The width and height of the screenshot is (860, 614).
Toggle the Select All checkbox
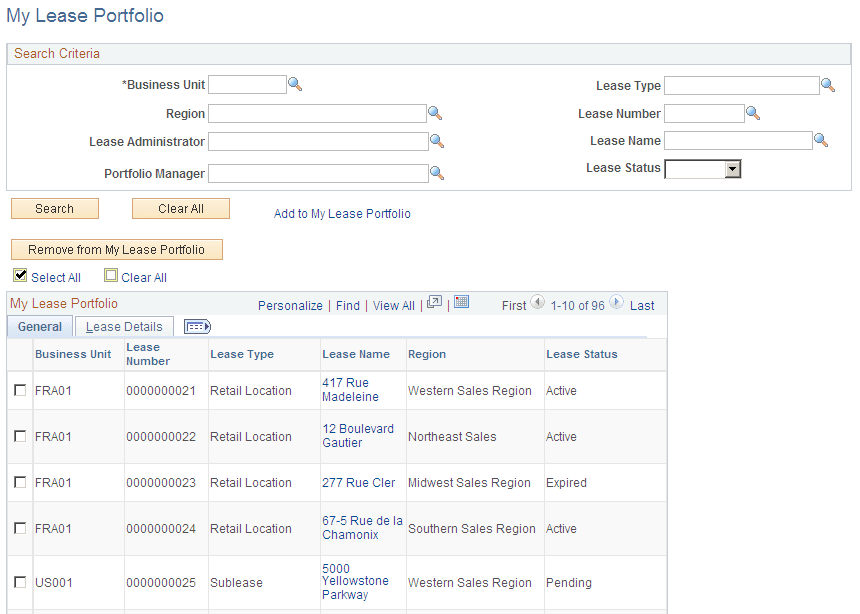[20, 275]
